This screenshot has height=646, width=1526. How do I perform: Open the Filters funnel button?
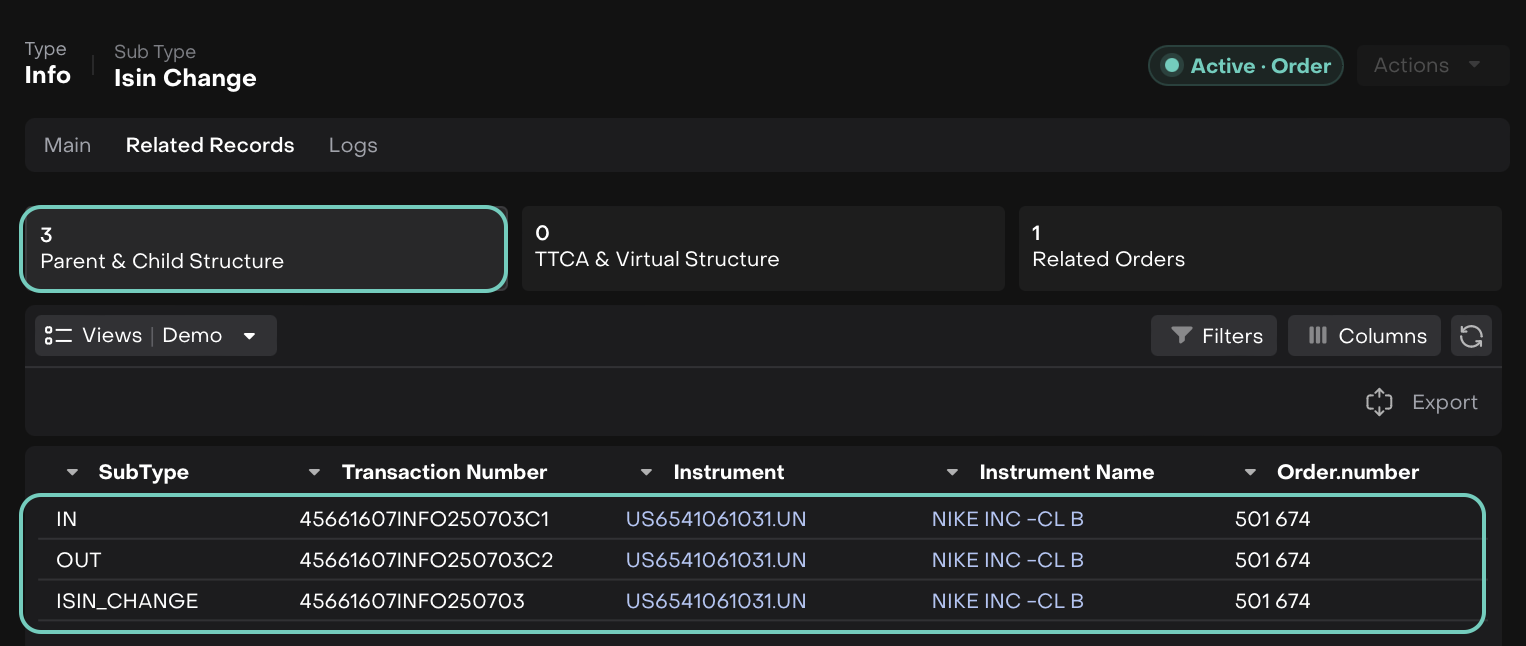pyautogui.click(x=1216, y=336)
